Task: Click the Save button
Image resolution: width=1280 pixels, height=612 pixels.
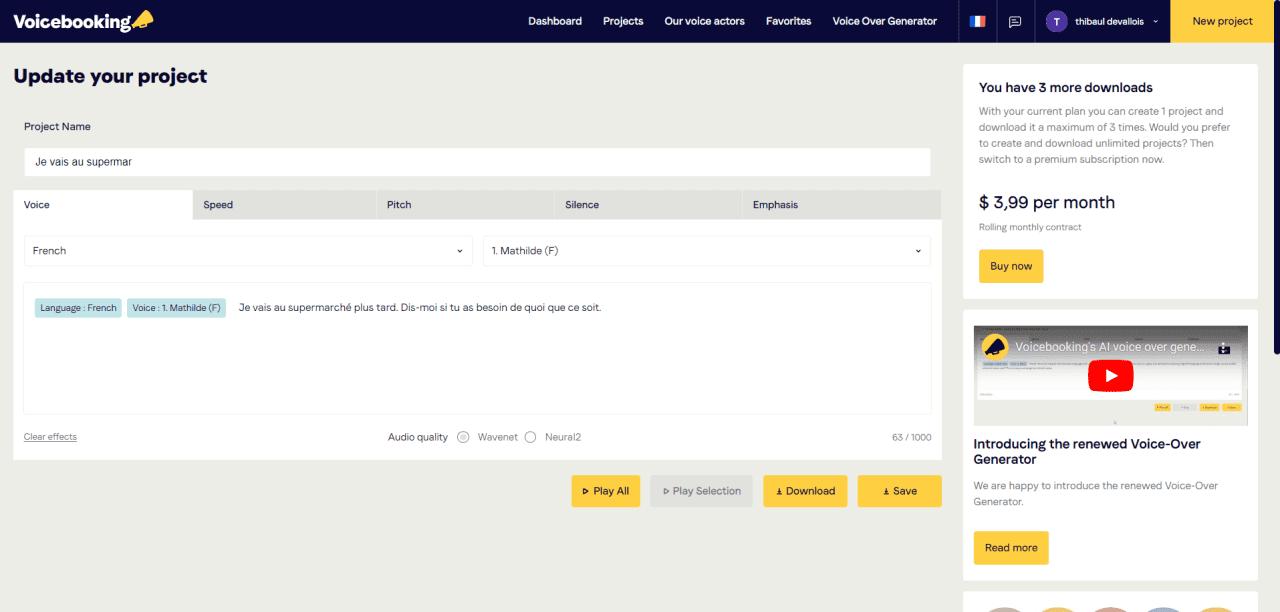Action: point(899,491)
